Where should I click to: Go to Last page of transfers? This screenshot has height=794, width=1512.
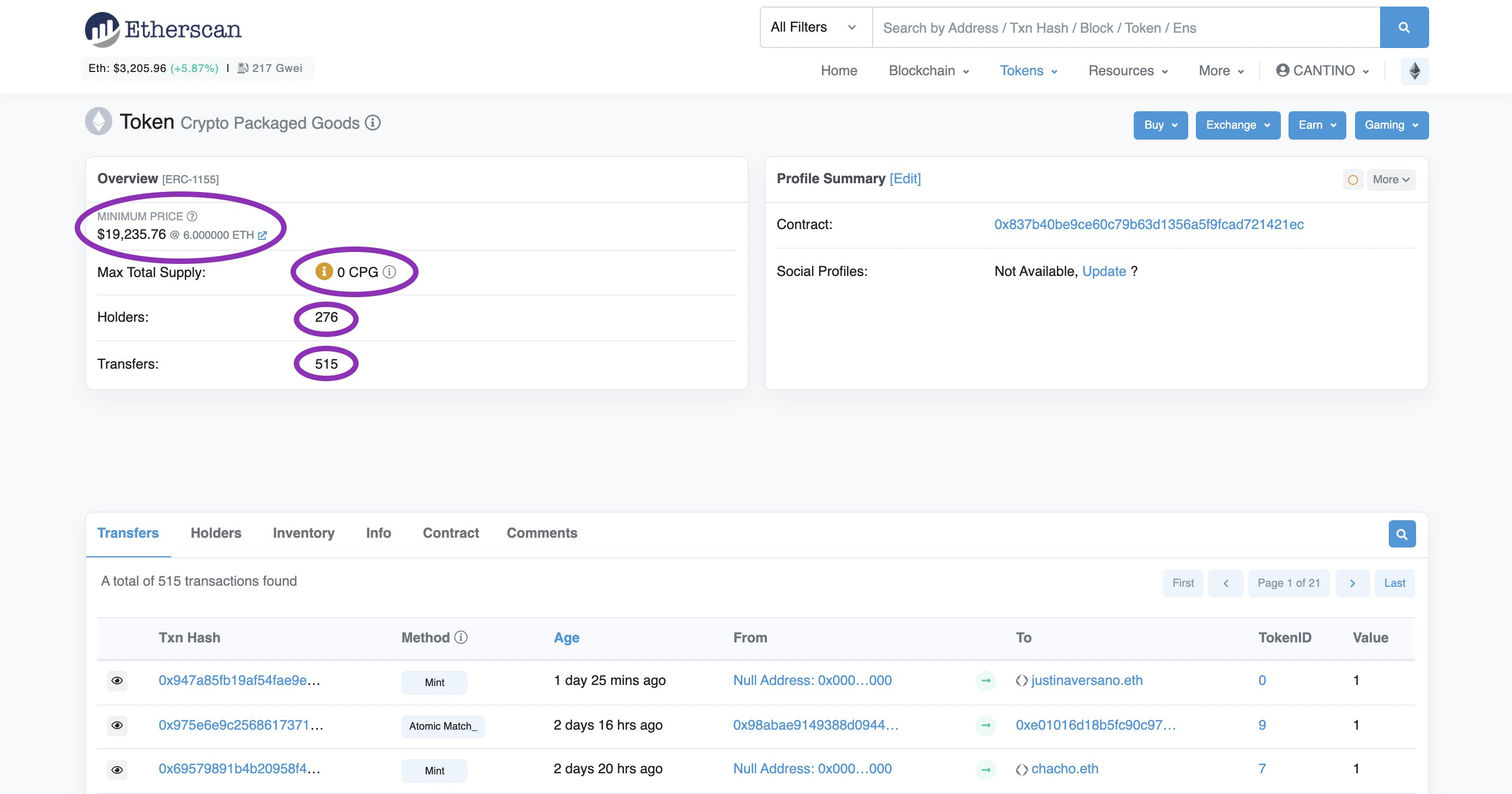click(x=1394, y=582)
